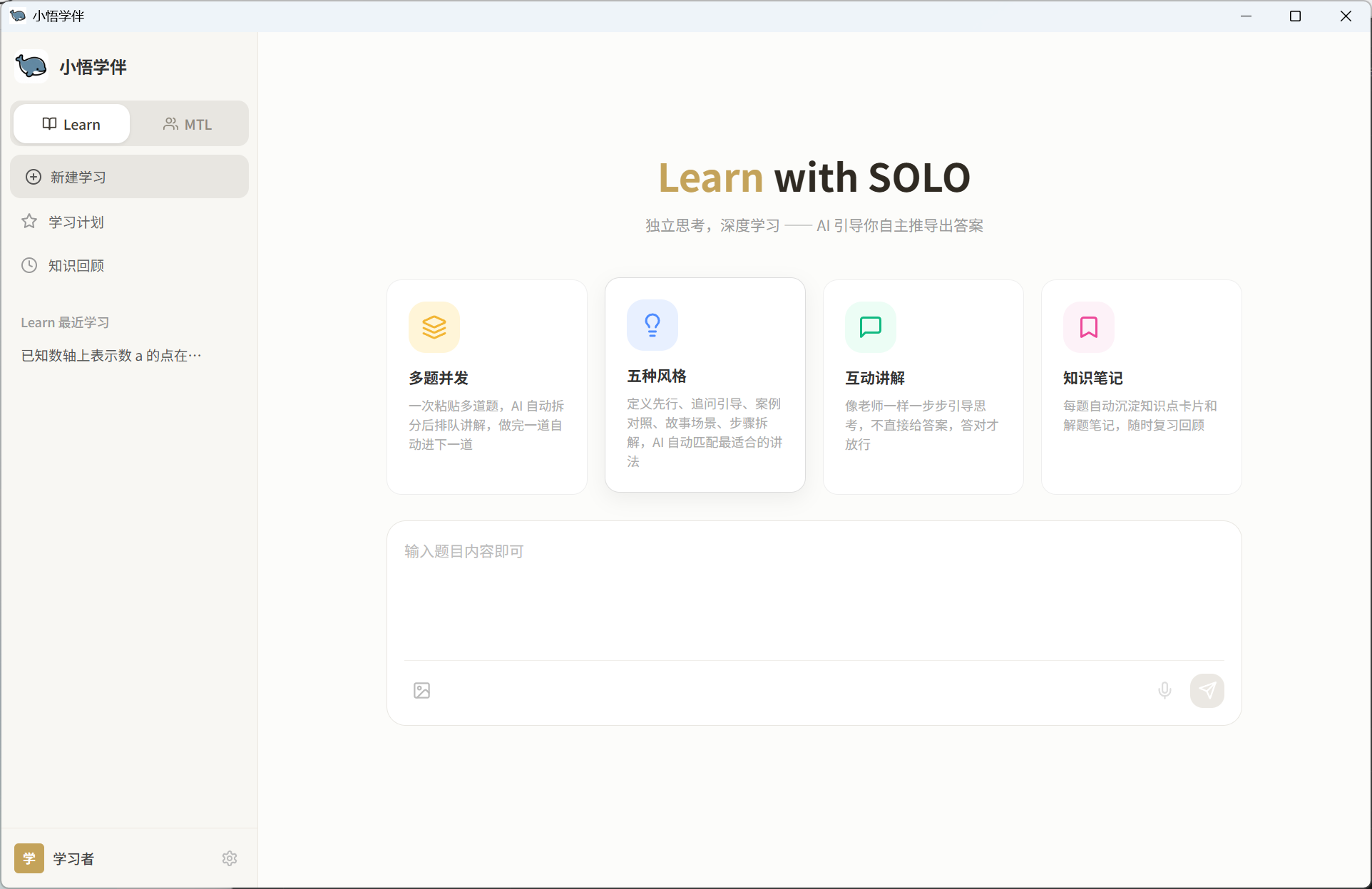The width and height of the screenshot is (1372, 889).
Task: Activate the microphone voice input
Action: 1164,690
